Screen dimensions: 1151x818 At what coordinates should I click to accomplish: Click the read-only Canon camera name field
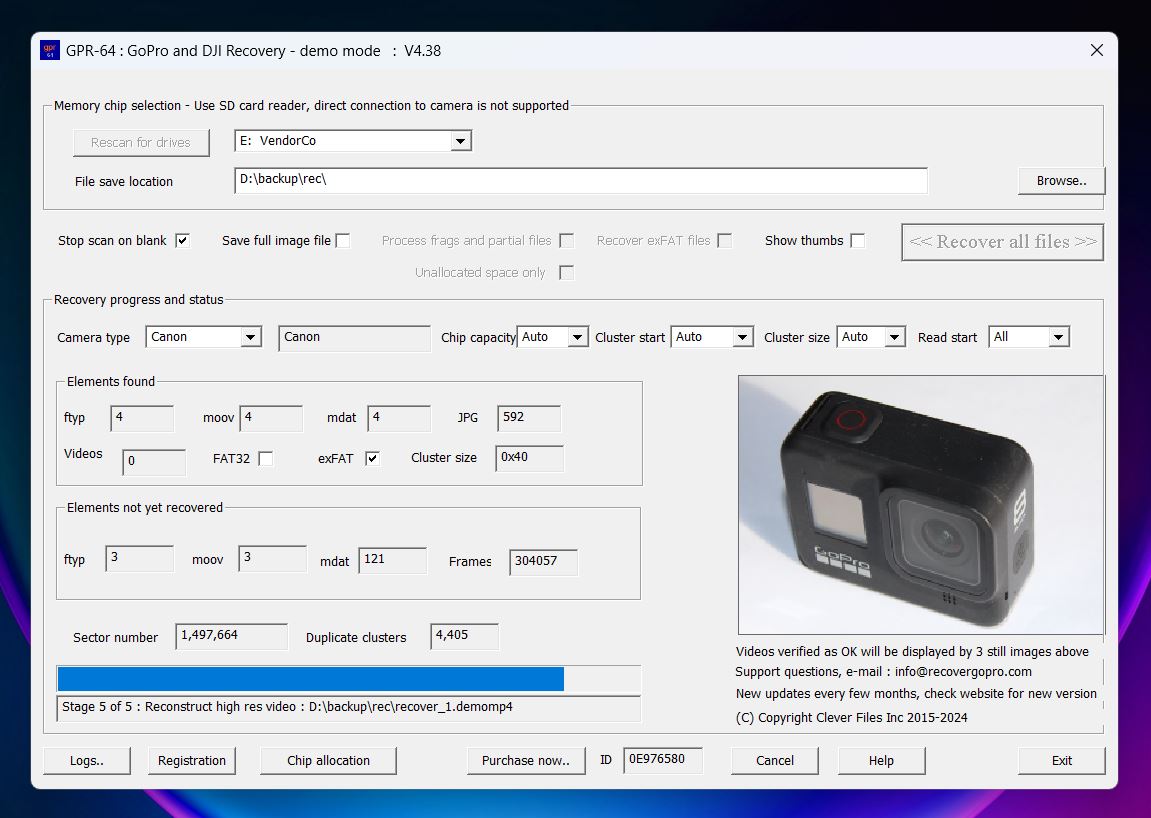point(354,338)
